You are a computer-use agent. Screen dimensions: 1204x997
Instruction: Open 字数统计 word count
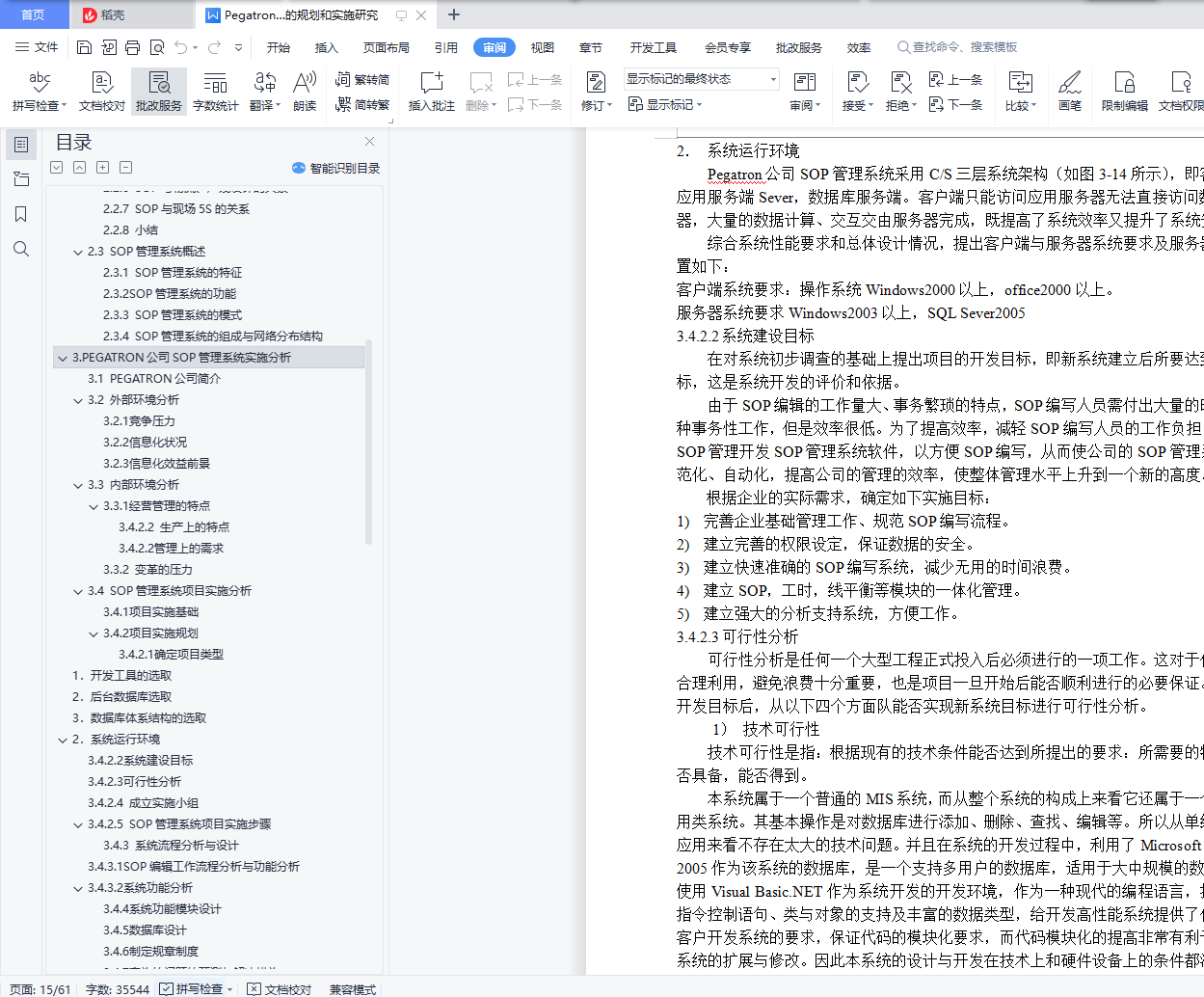(x=216, y=92)
